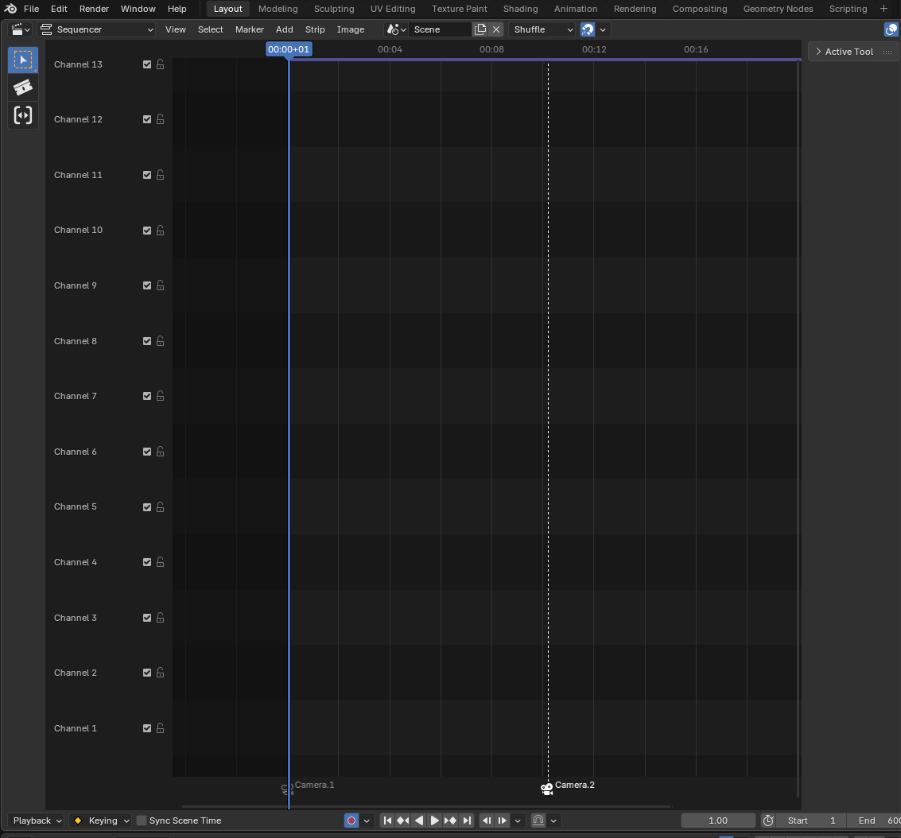Switch to the Animation workspace tab
Viewport: 901px width, 838px height.
[576, 8]
